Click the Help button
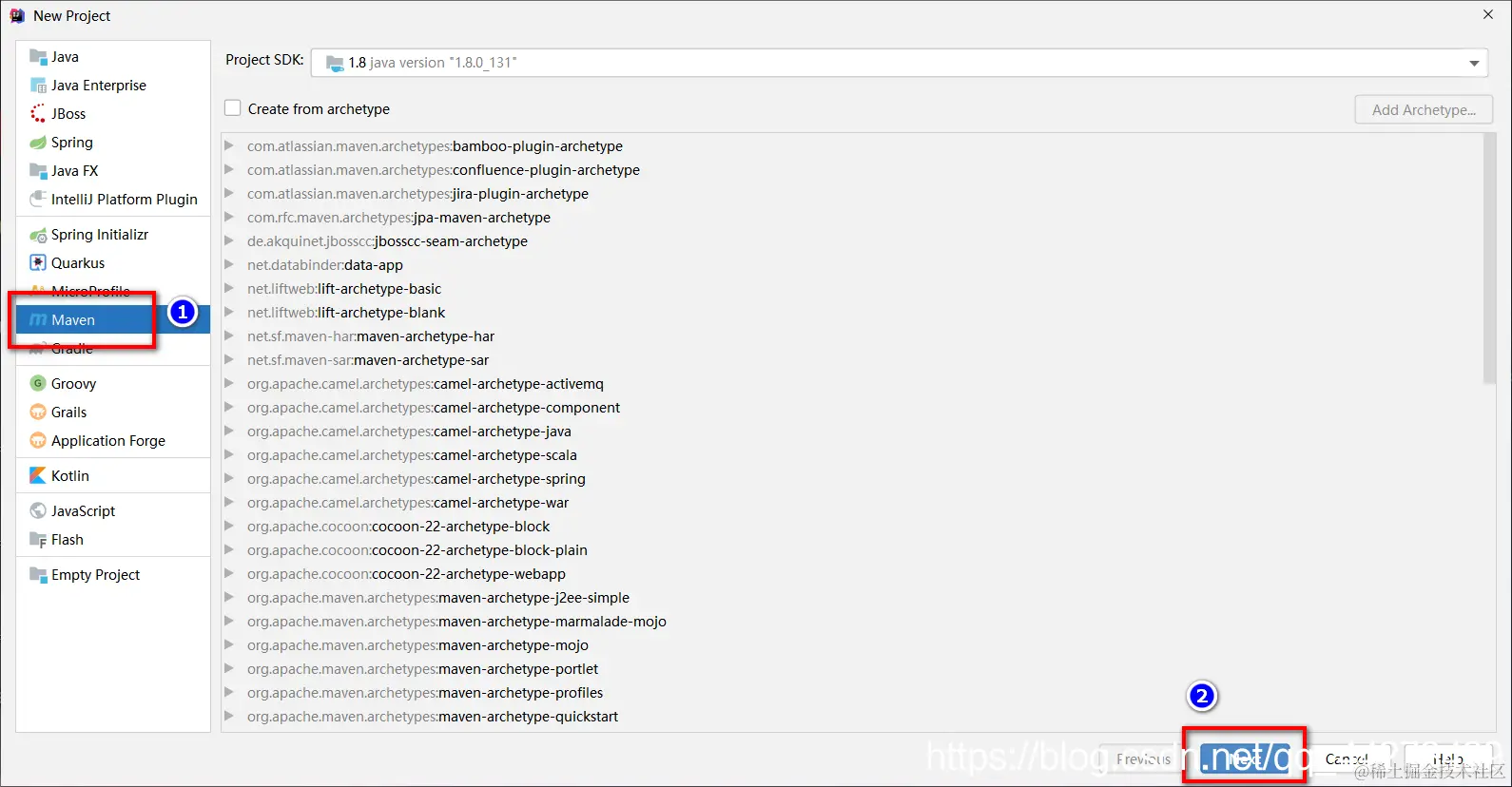The image size is (1512, 787). [1448, 758]
